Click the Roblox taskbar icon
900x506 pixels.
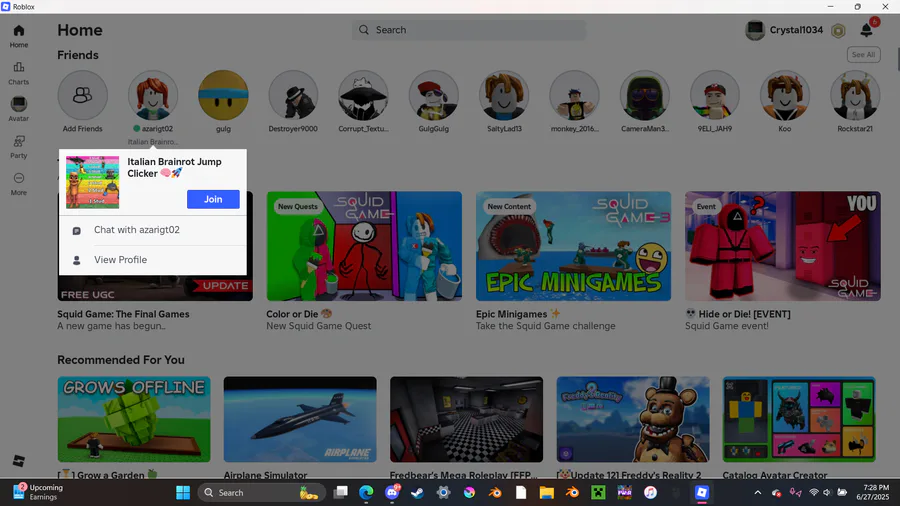coord(701,492)
